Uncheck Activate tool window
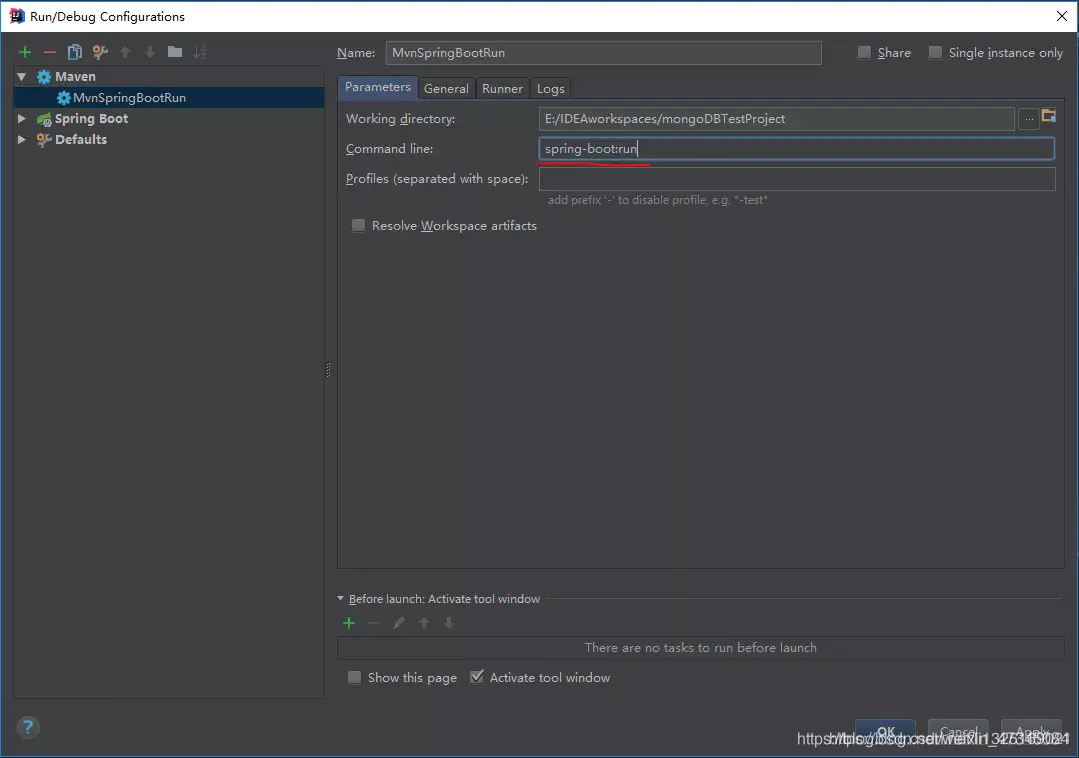The image size is (1079, 758). point(476,677)
